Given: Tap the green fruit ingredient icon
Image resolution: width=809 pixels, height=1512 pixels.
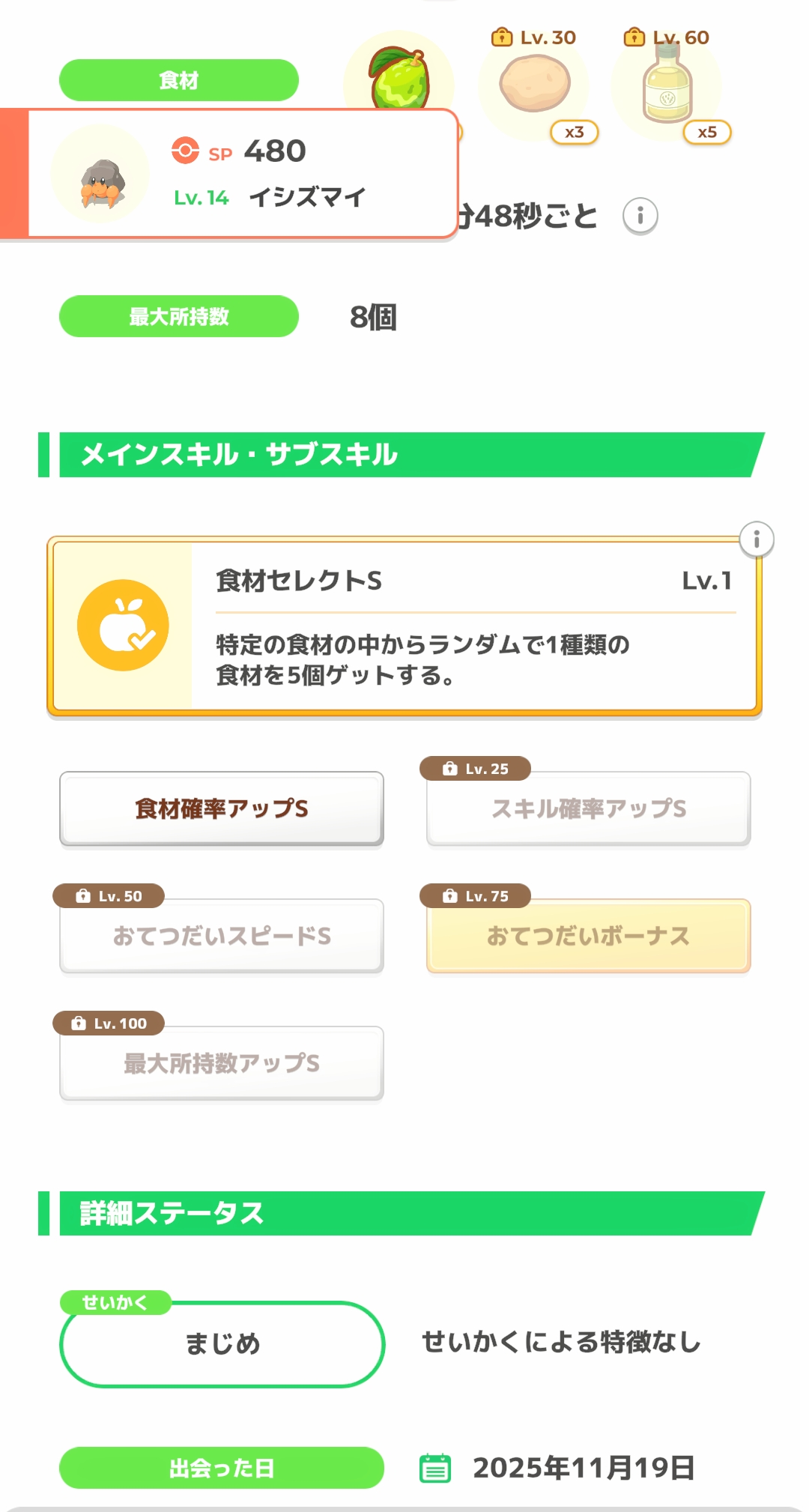Looking at the screenshot, I should (x=399, y=75).
